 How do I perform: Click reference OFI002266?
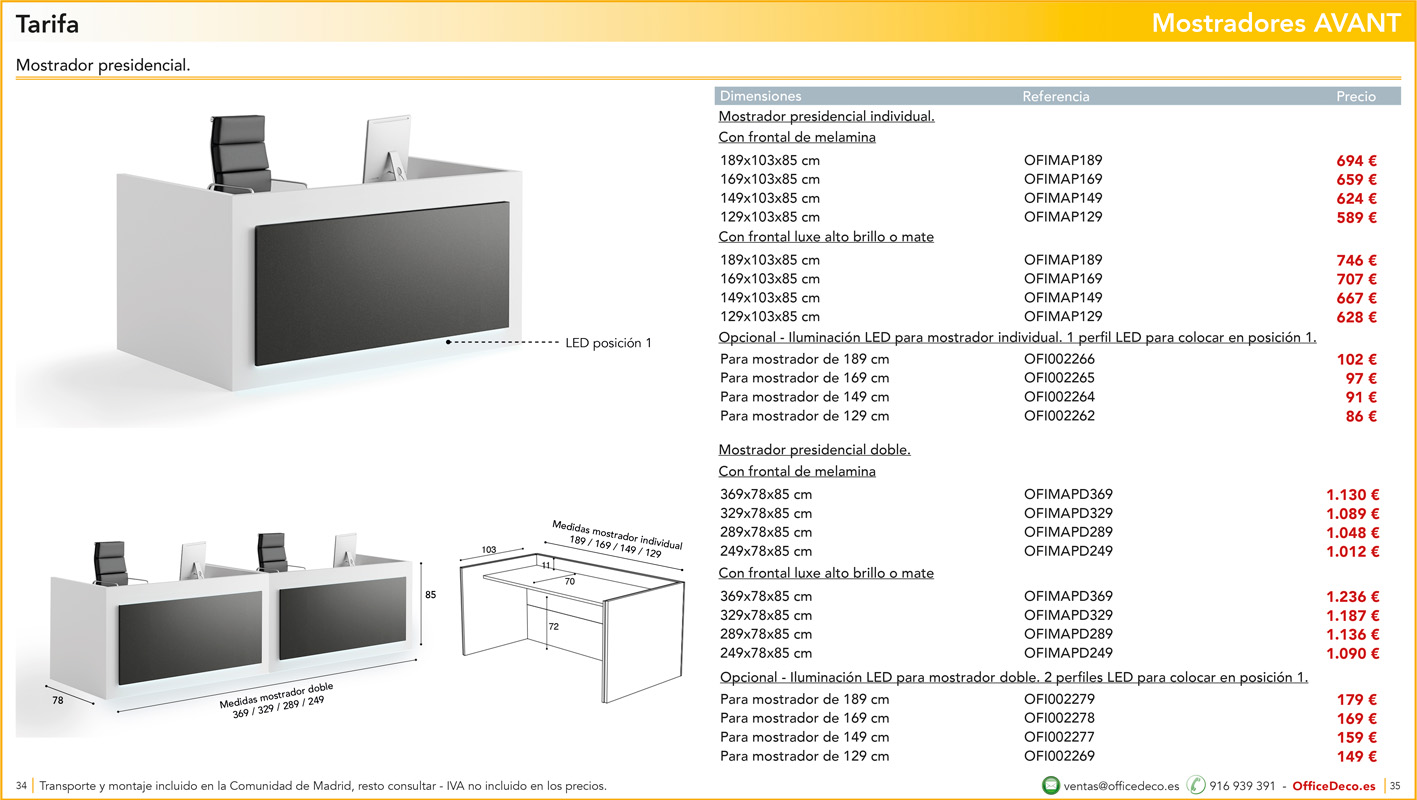pyautogui.click(x=1059, y=359)
